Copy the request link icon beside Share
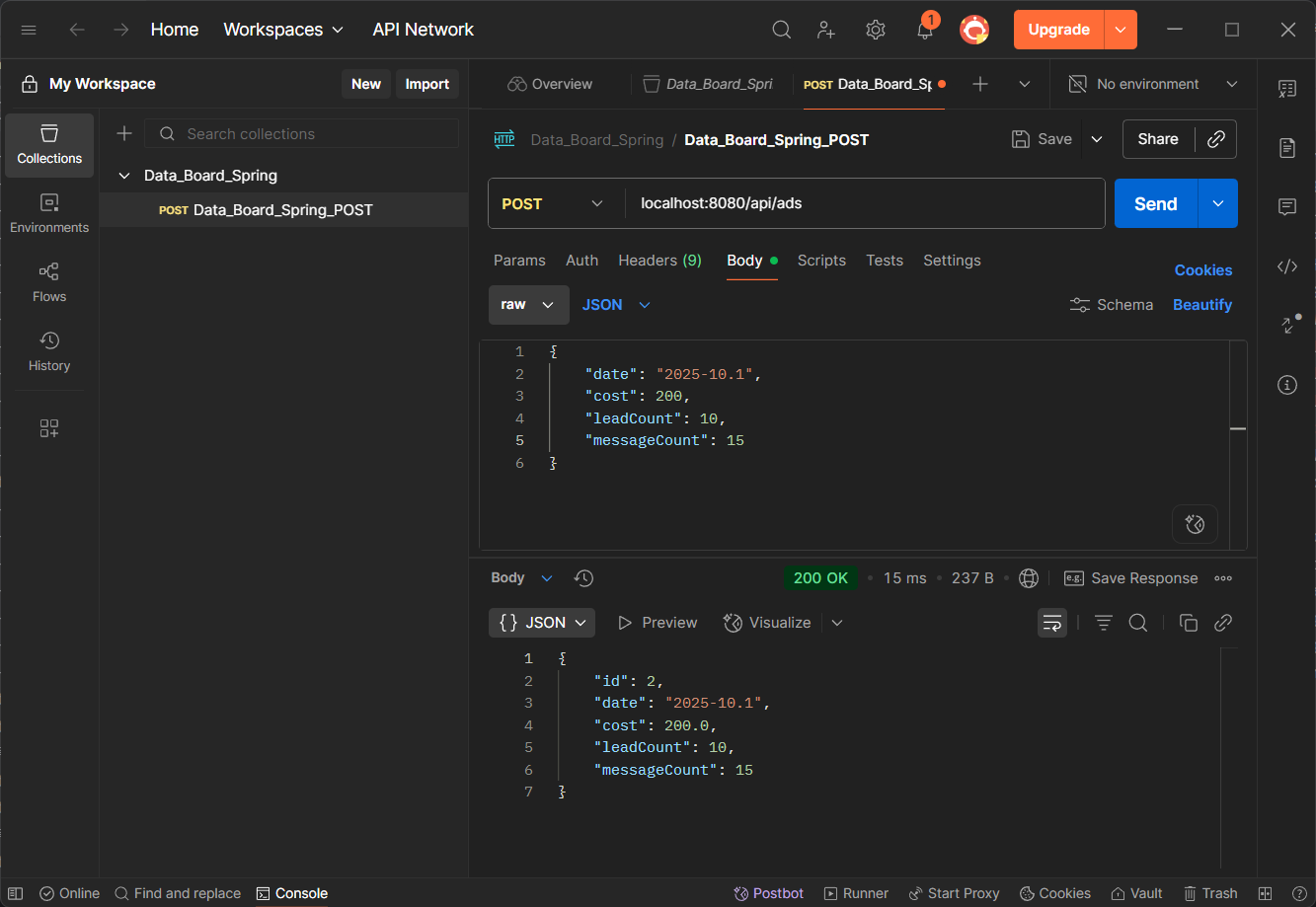The image size is (1316, 907). (1216, 139)
